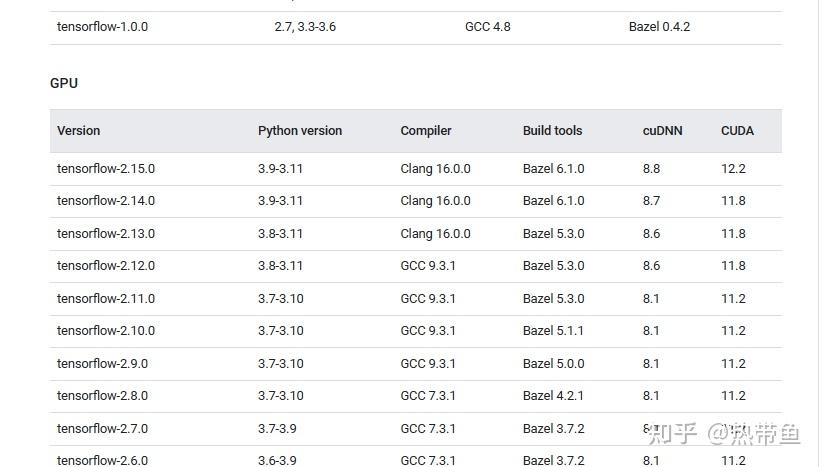Click the Compiler column header
Image resolution: width=822 pixels, height=467 pixels.
point(426,131)
